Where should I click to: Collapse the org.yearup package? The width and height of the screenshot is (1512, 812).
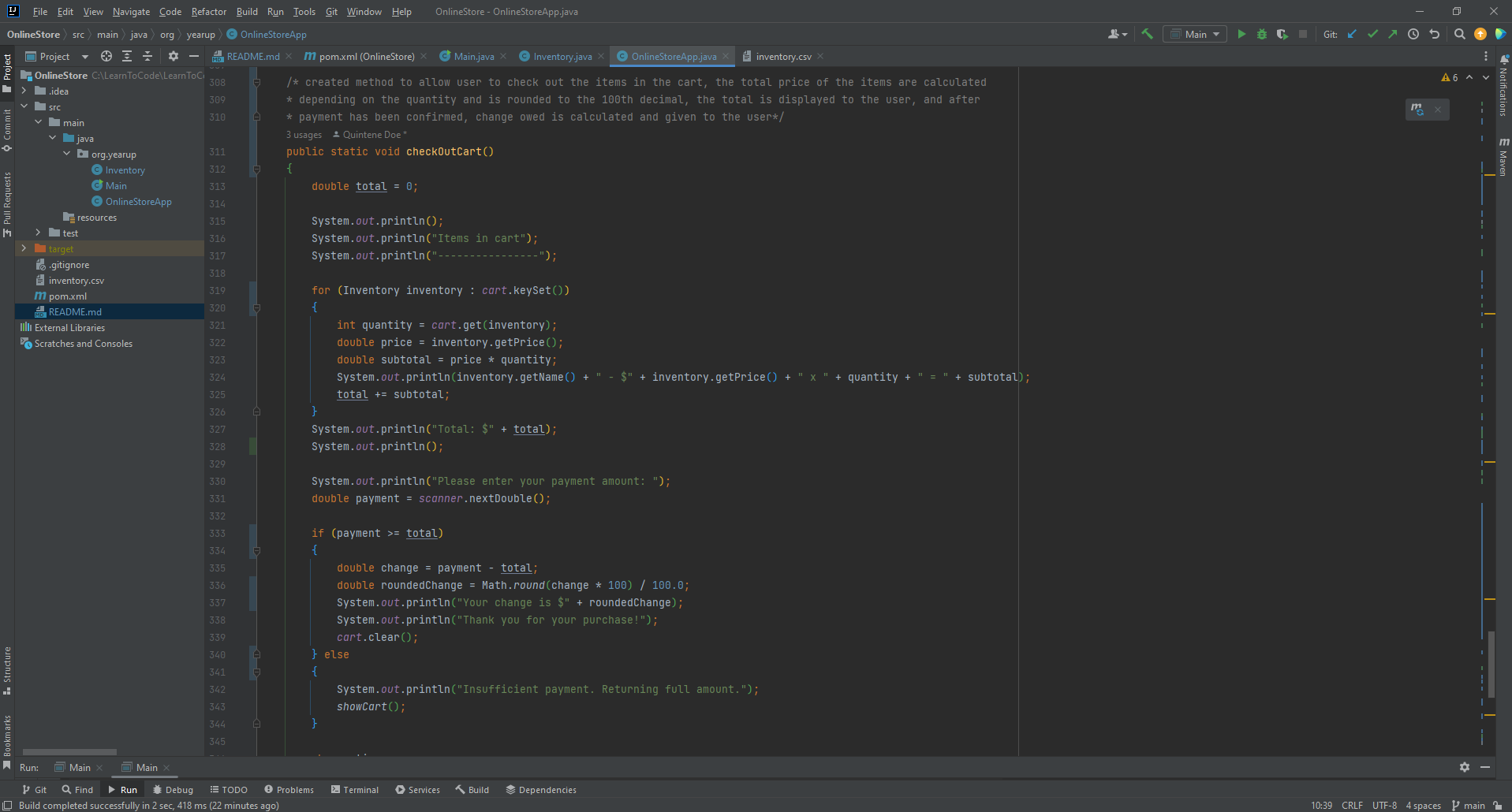[x=66, y=154]
